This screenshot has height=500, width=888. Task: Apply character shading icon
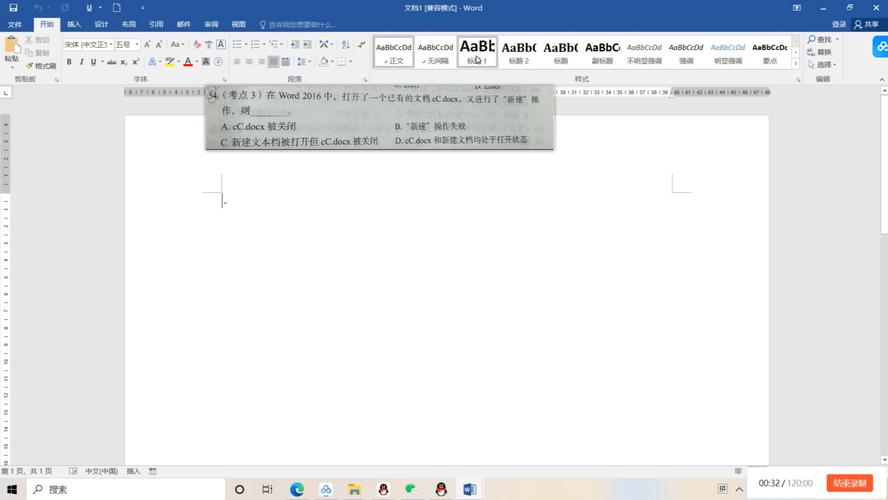pos(206,62)
